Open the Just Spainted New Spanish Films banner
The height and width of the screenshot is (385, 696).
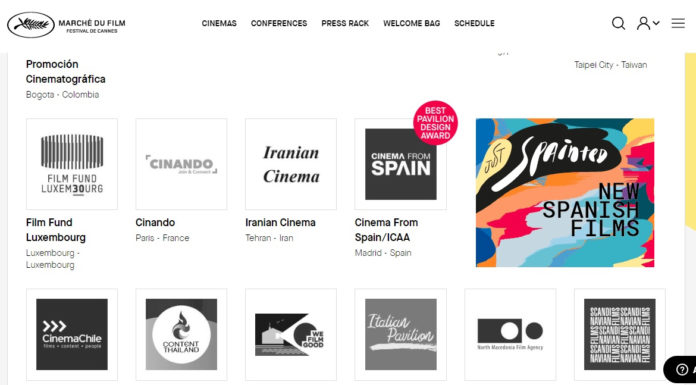[x=565, y=193]
